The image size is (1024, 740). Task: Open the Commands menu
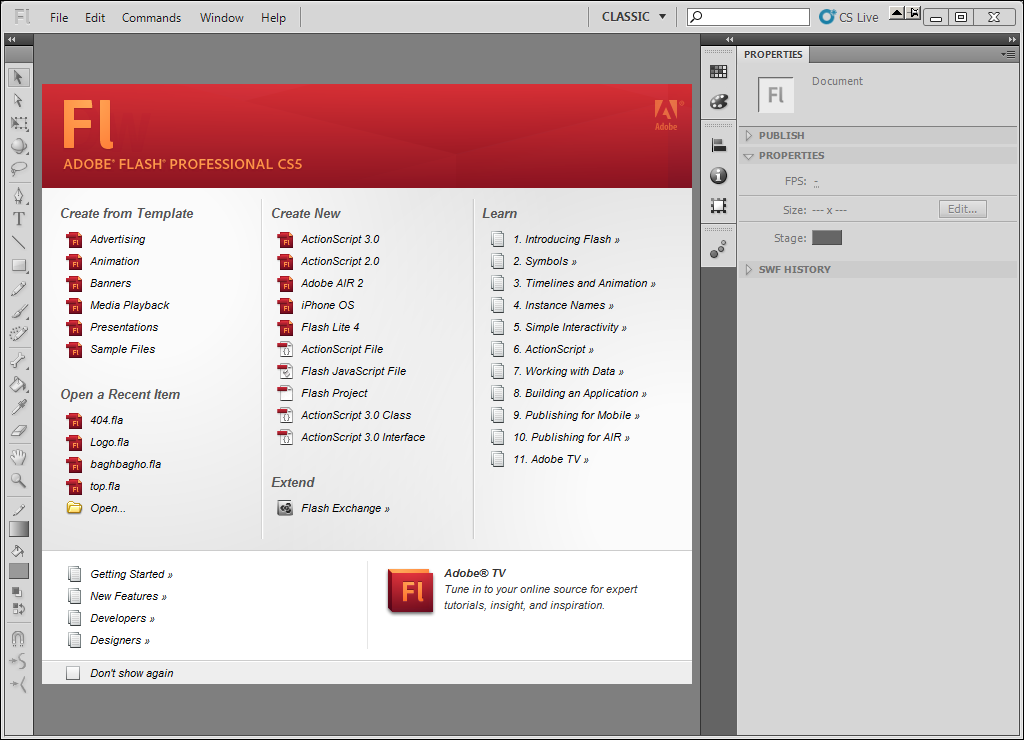click(x=152, y=18)
